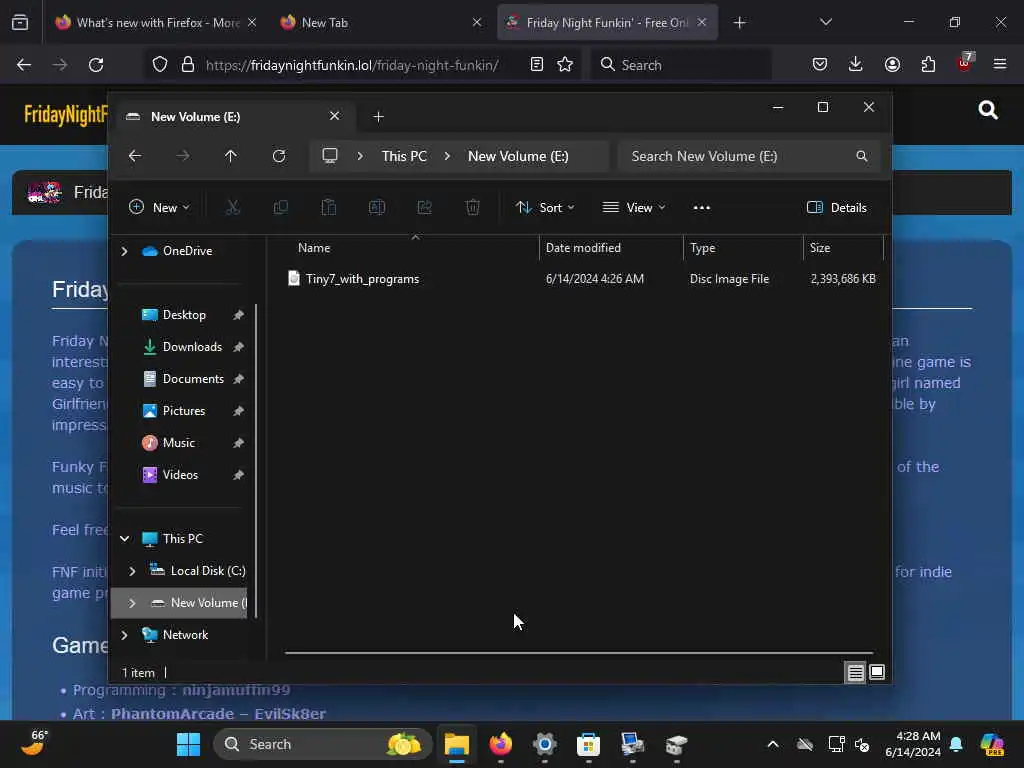The image size is (1024, 768).
Task: Open the See more ellipsis menu
Action: click(701, 208)
